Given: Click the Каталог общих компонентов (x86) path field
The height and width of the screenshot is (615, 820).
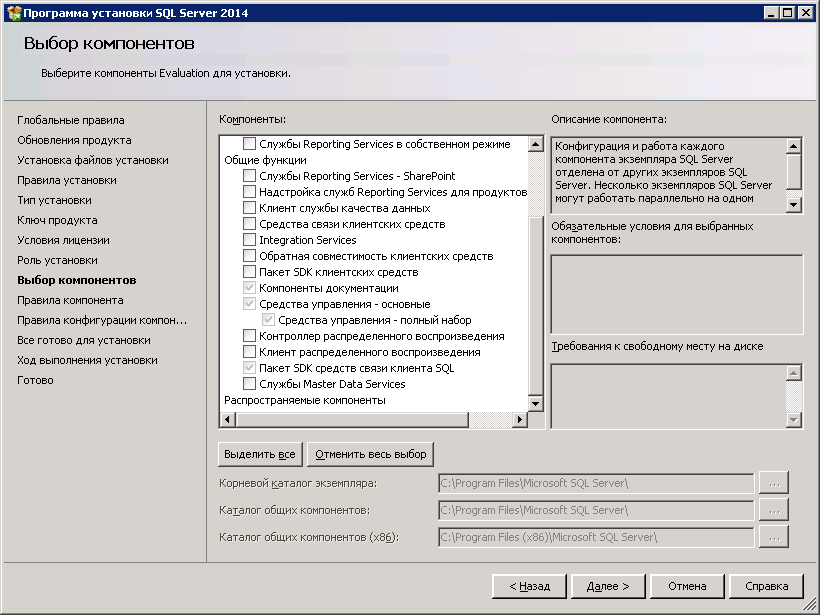Looking at the screenshot, I should pyautogui.click(x=596, y=537).
